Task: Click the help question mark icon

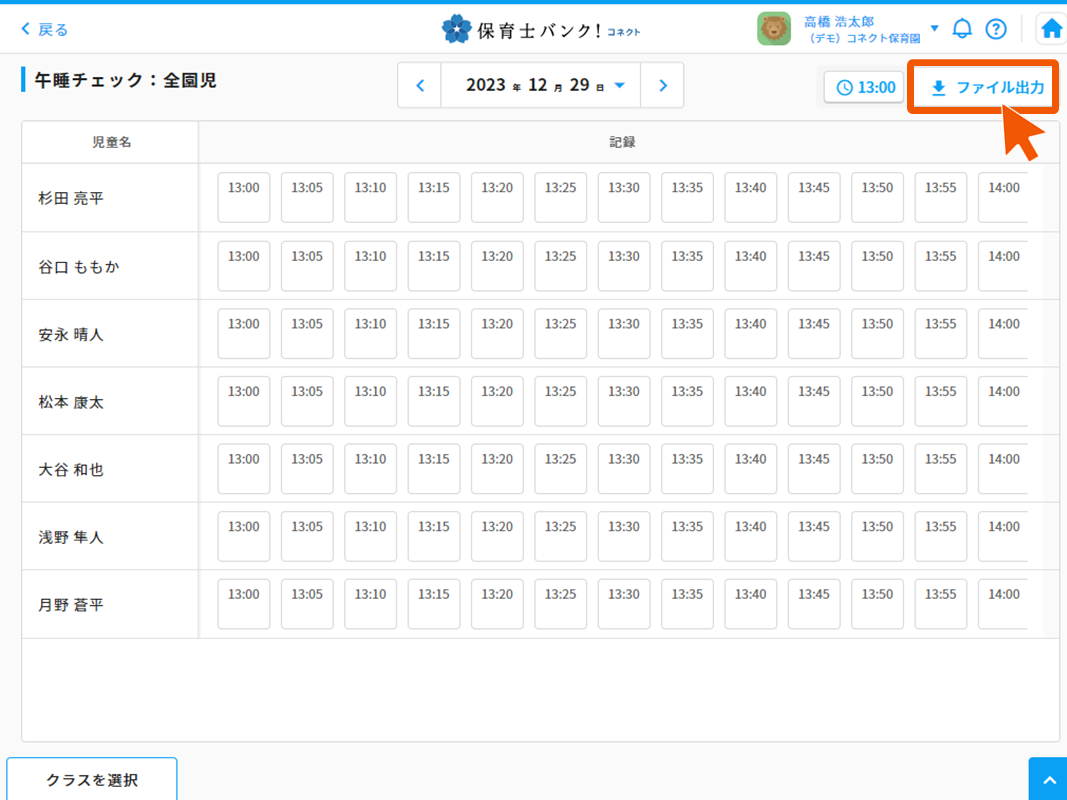Action: pos(996,29)
